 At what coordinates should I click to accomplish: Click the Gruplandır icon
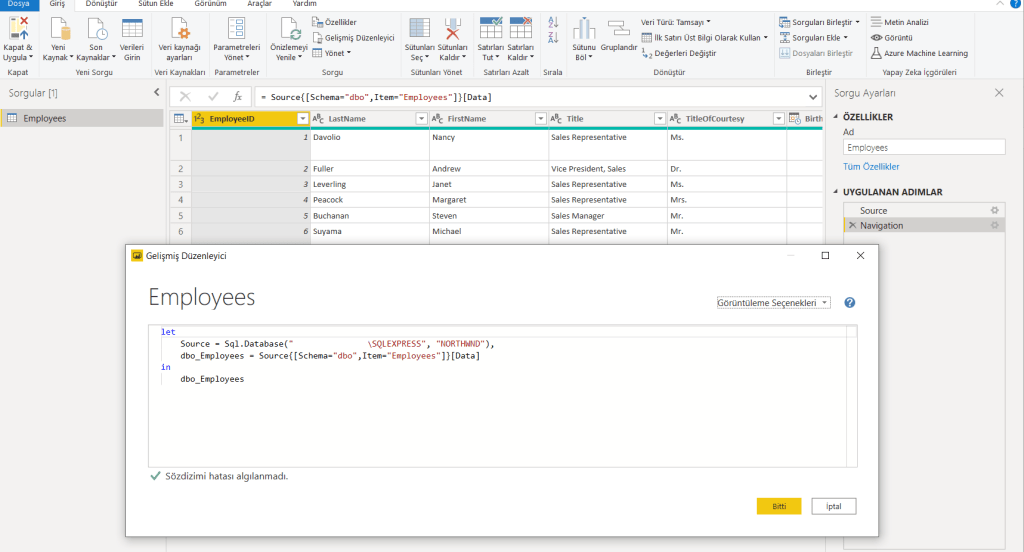pos(618,28)
